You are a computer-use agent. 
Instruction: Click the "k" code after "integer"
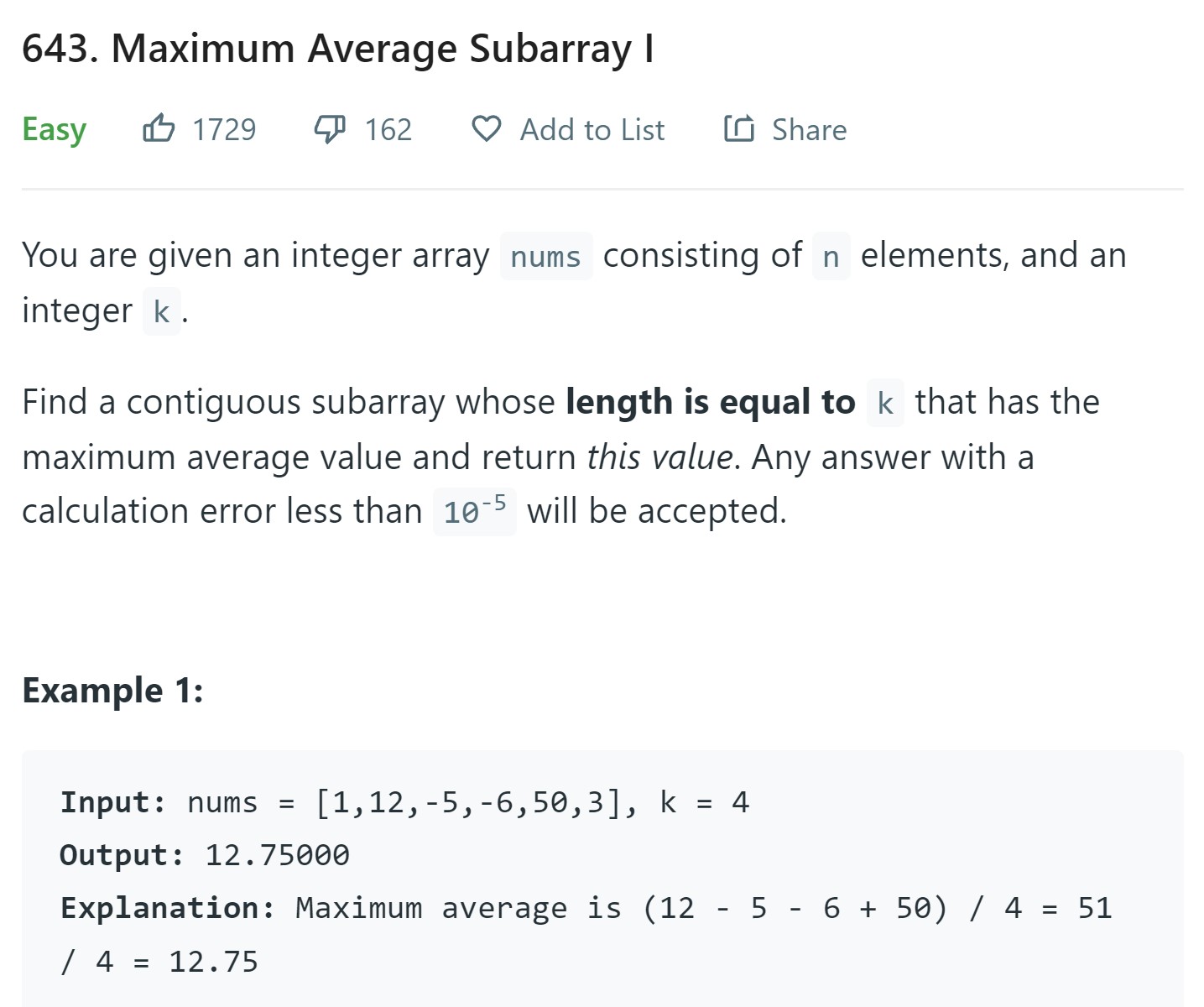[x=161, y=312]
